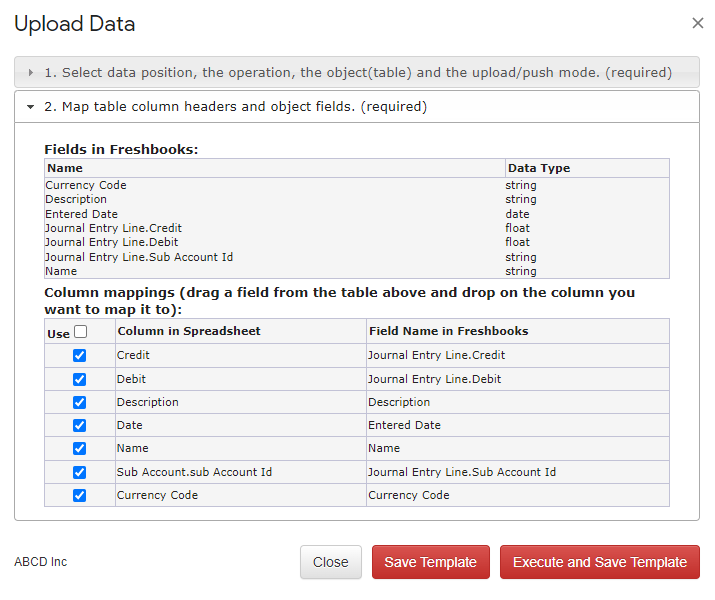Click the Currency Code spreadsheet column cell
This screenshot has width=715, height=600.
(241, 495)
